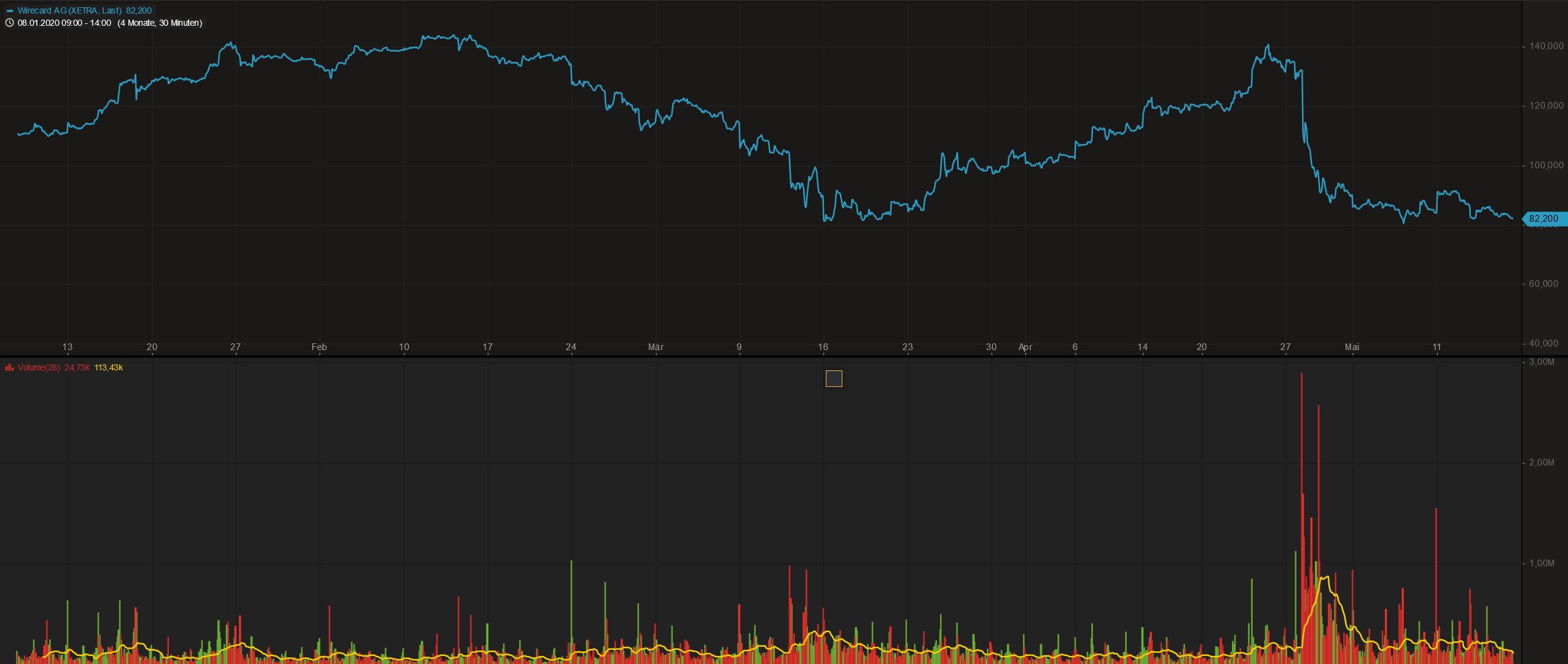
Task: Click the small orange-outlined square in volume pane
Action: coord(834,379)
